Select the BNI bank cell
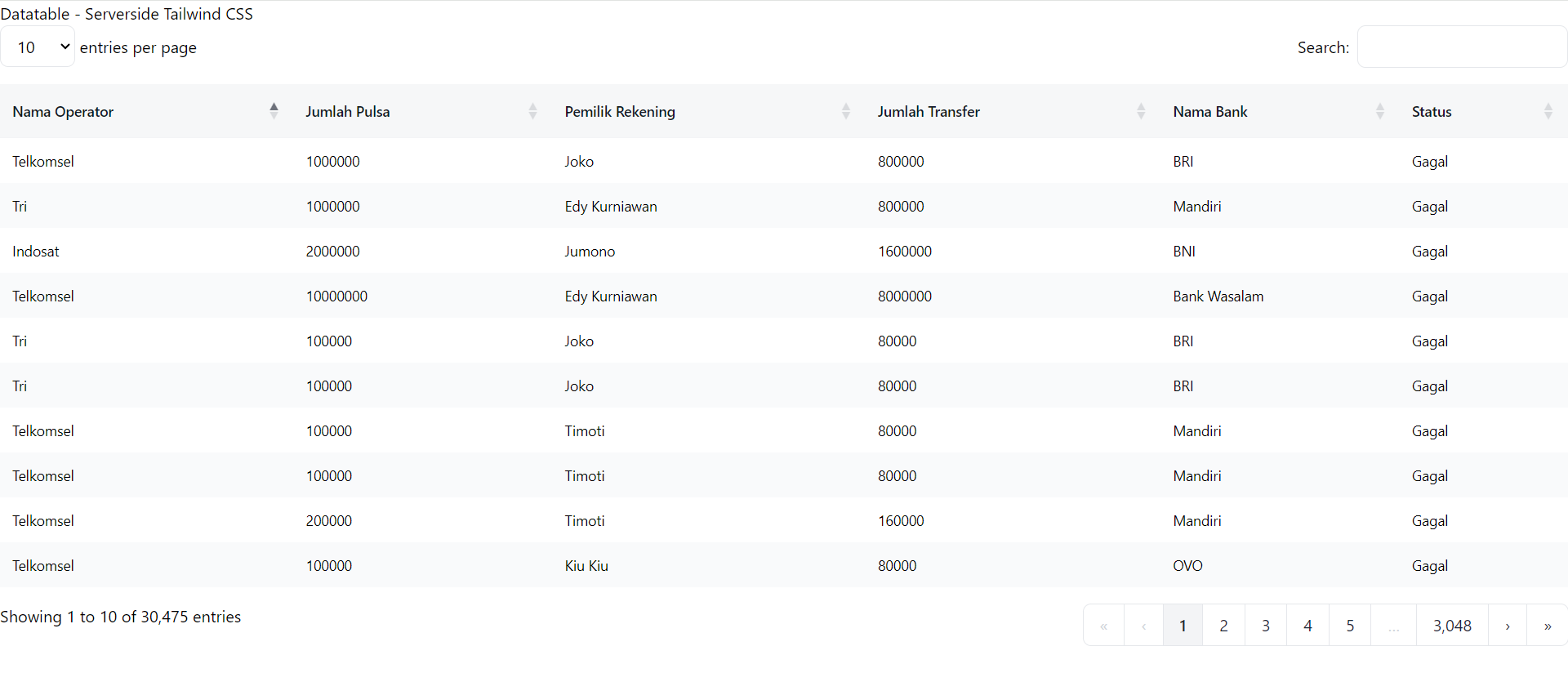The width and height of the screenshot is (1568, 673). tap(1184, 252)
